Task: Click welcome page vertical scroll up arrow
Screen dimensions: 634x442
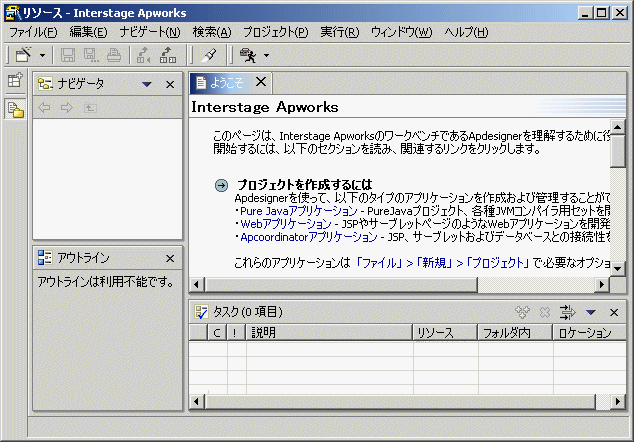Action: tap(618, 127)
